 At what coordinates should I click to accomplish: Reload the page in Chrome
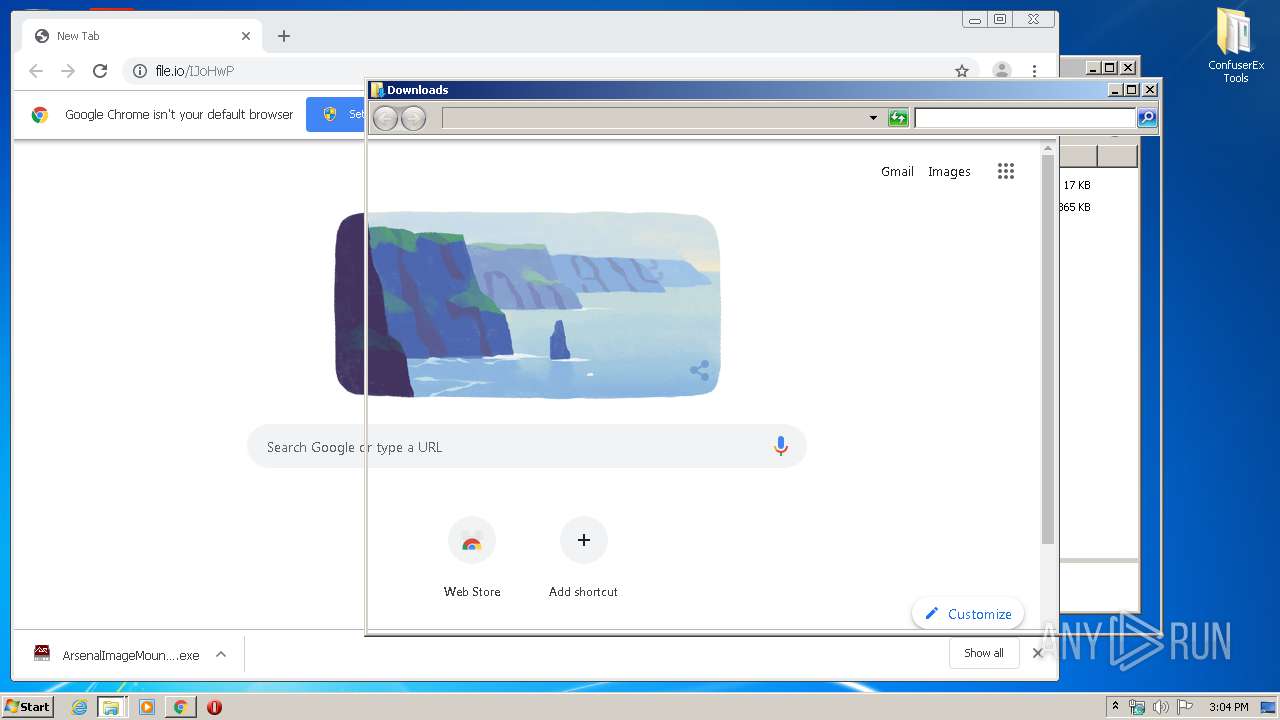pos(100,71)
